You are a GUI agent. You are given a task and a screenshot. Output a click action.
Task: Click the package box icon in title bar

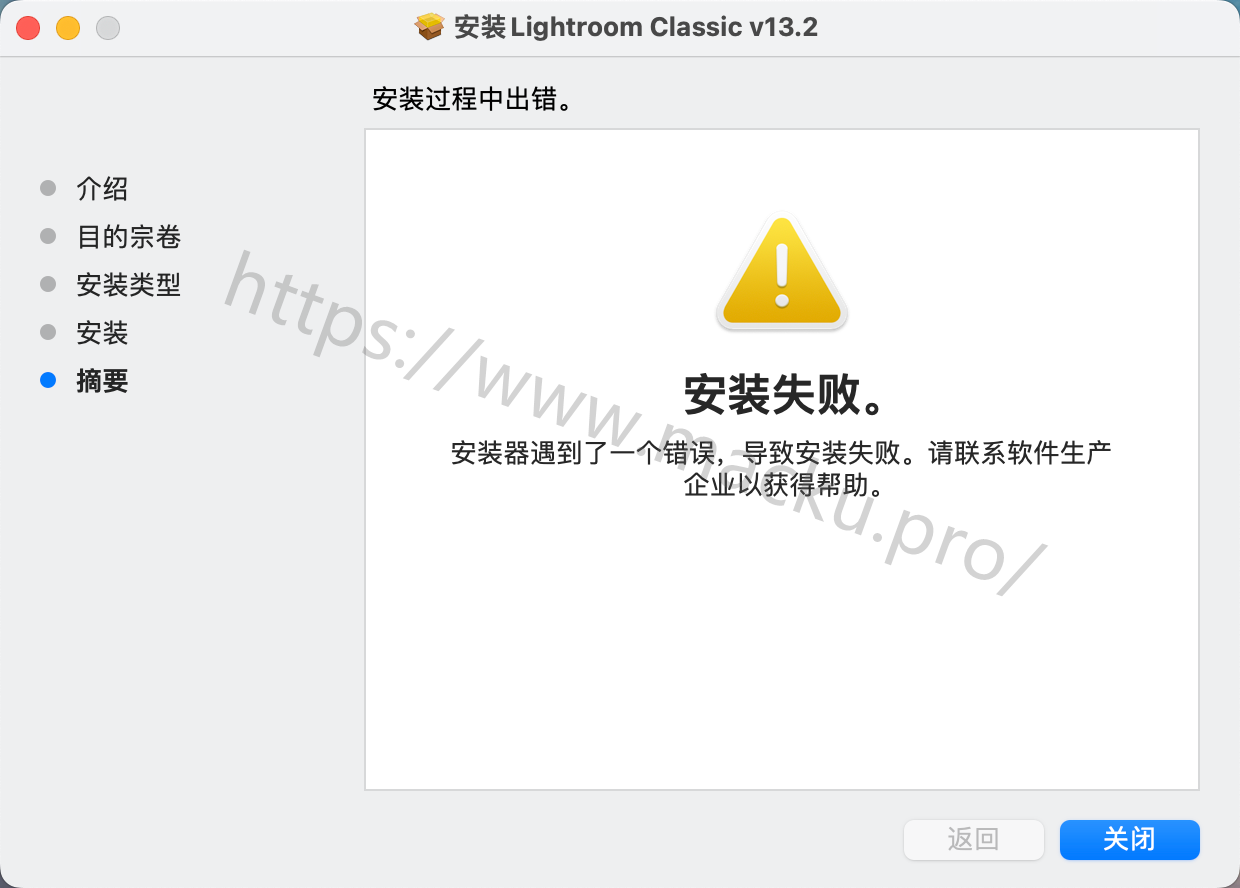pyautogui.click(x=429, y=27)
